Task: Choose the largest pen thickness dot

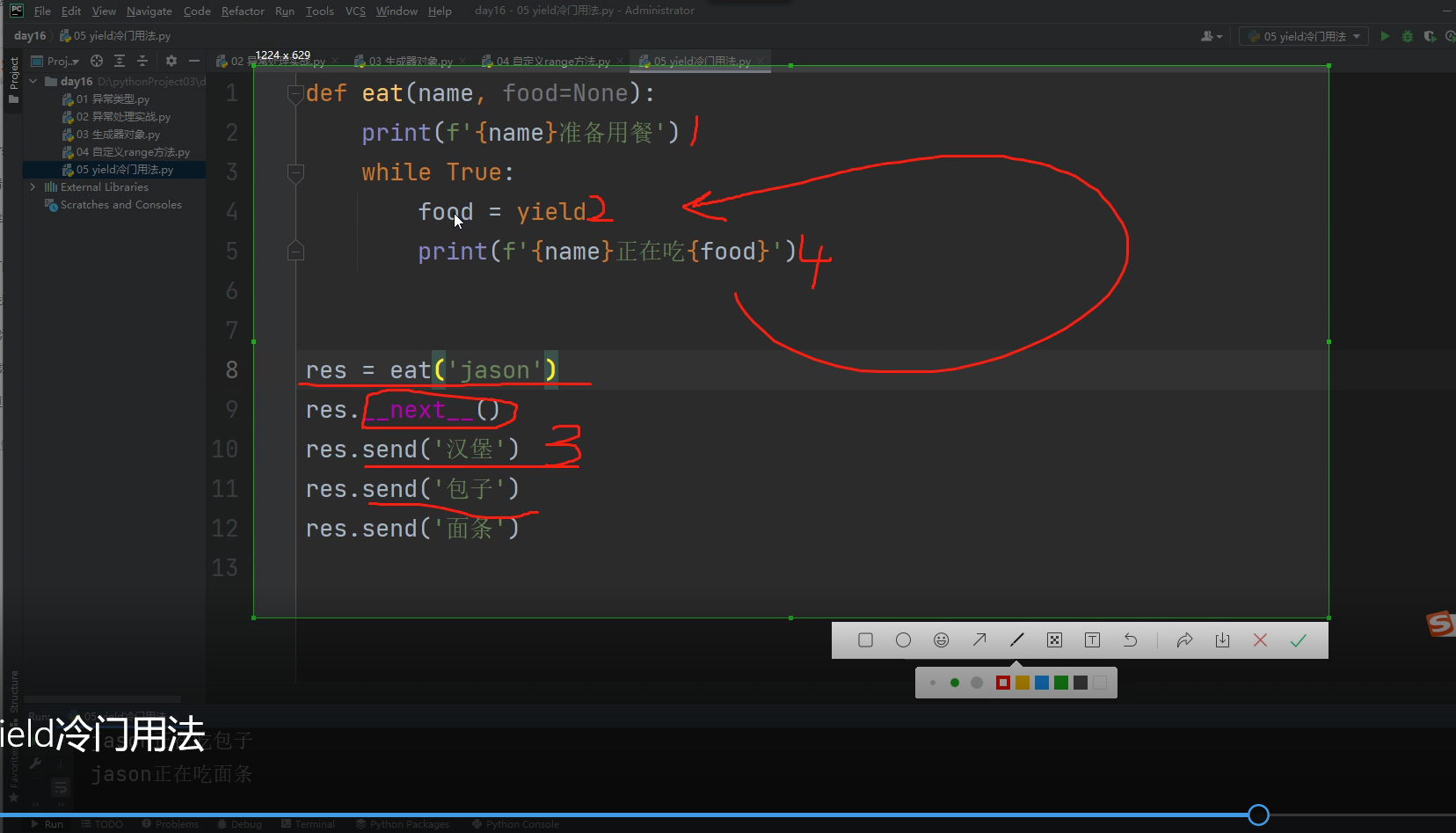Action: (x=977, y=683)
